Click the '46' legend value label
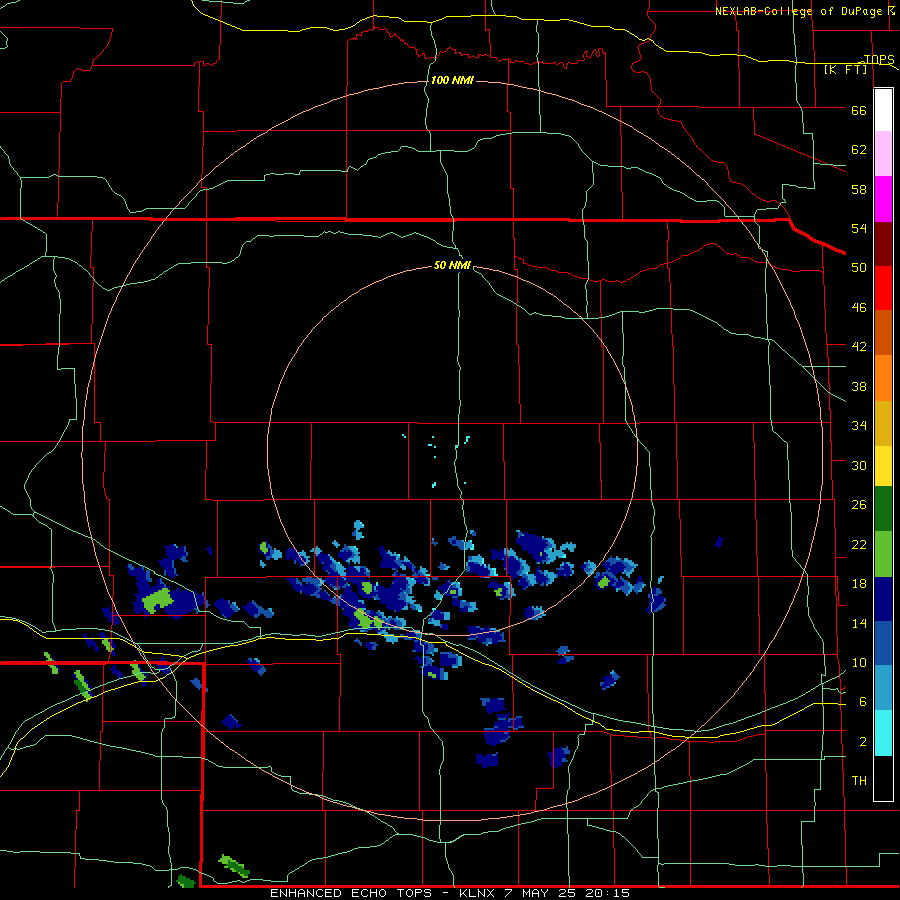Viewport: 900px width, 900px height. coord(859,308)
